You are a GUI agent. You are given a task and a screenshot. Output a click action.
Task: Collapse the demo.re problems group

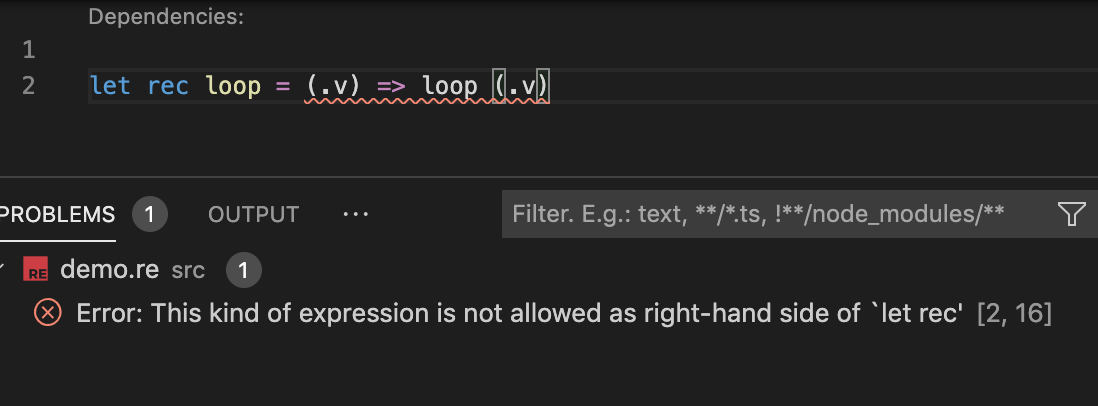4,269
